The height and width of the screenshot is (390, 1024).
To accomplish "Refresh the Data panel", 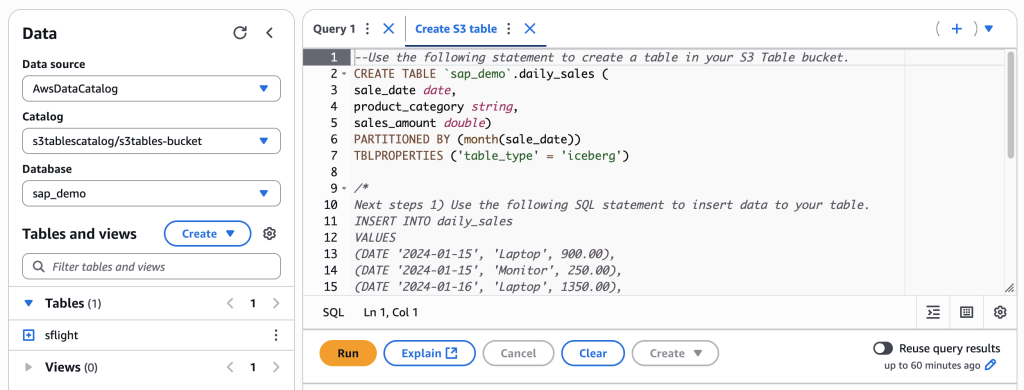I will point(240,33).
